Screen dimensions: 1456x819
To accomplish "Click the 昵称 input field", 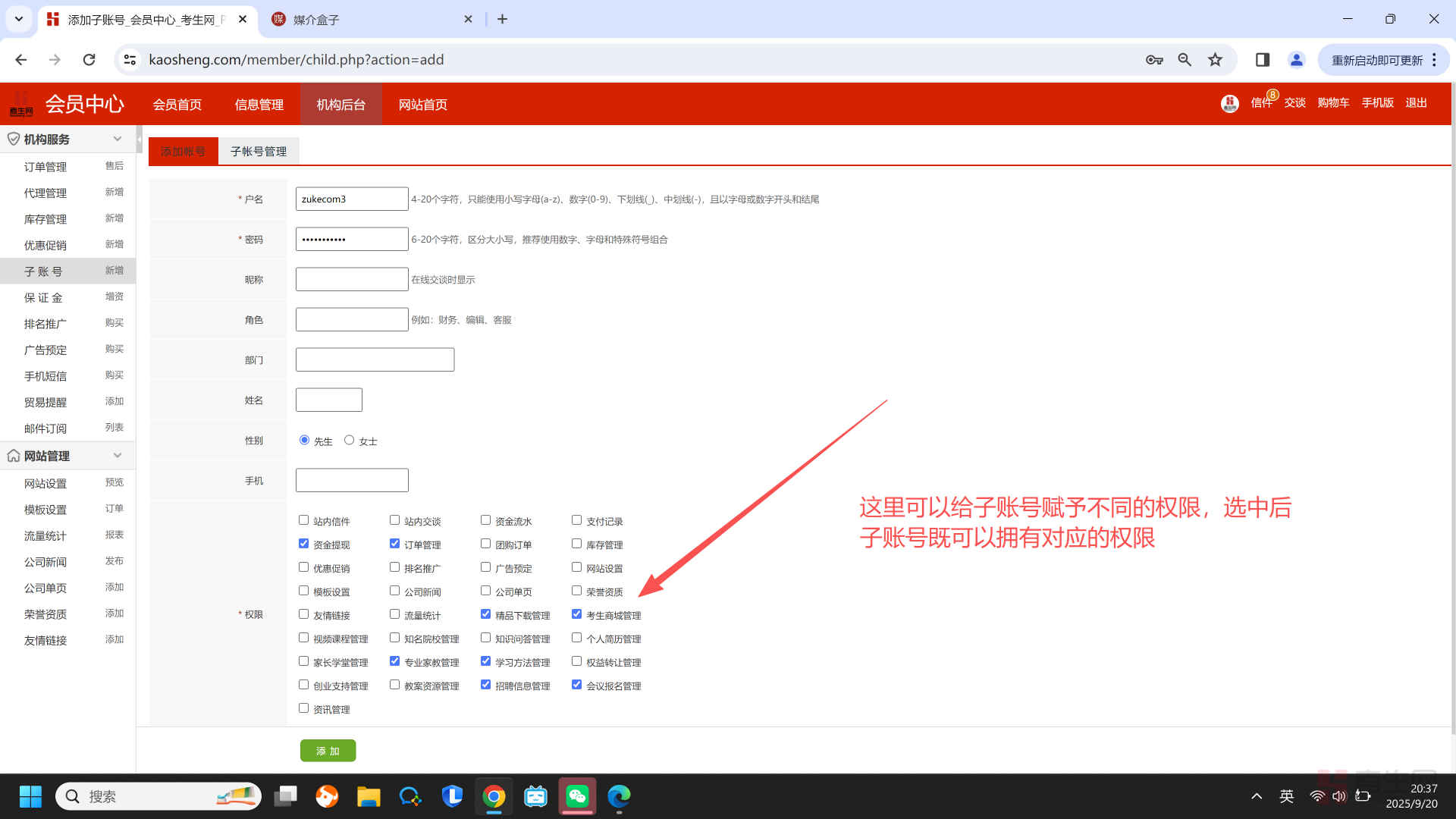I will pos(352,279).
